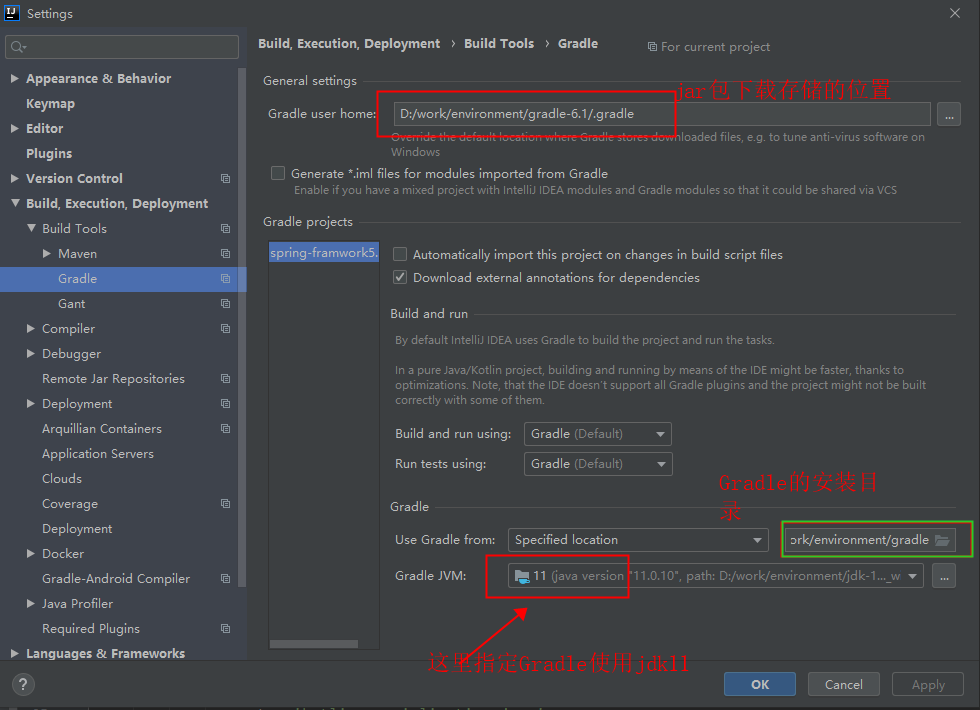
Task: Open the Build and run using dropdown
Action: (598, 434)
